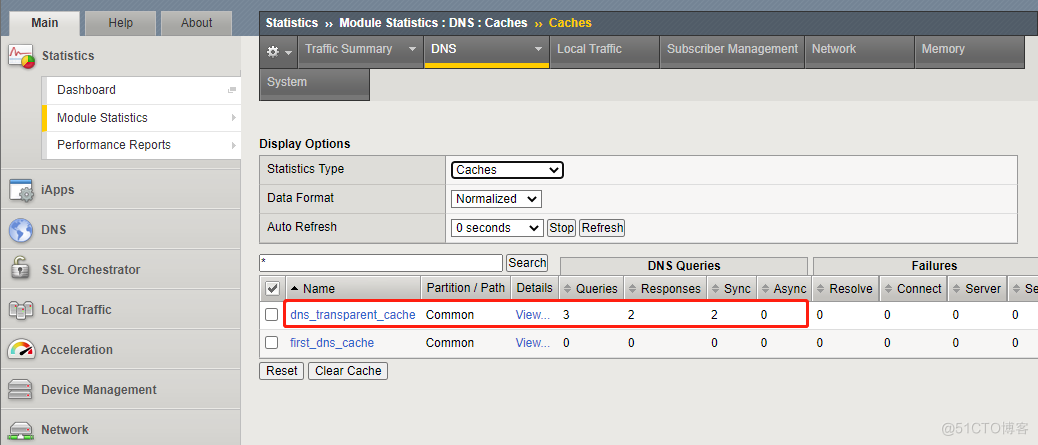Click the cache name search field
This screenshot has width=1038, height=445.
pyautogui.click(x=380, y=263)
